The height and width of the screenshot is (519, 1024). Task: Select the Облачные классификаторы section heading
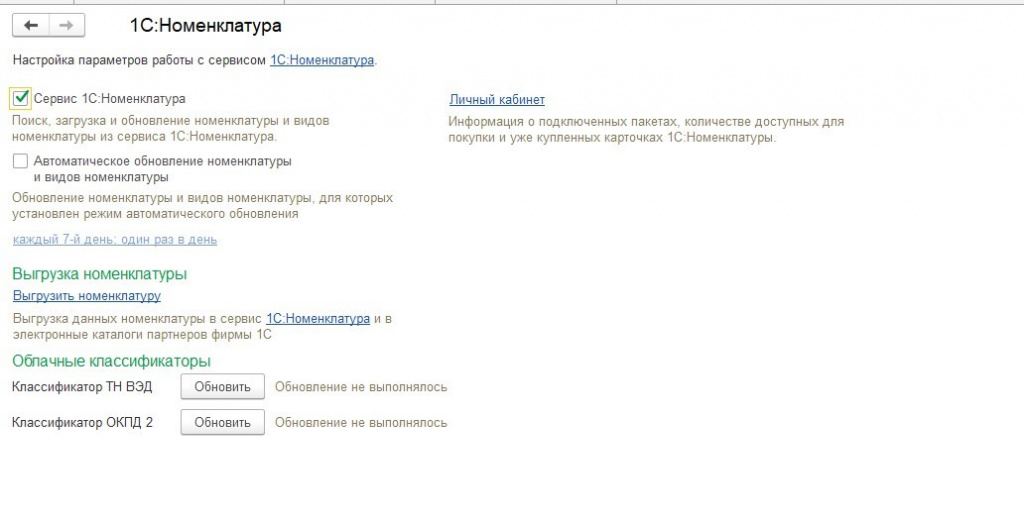coord(112,361)
